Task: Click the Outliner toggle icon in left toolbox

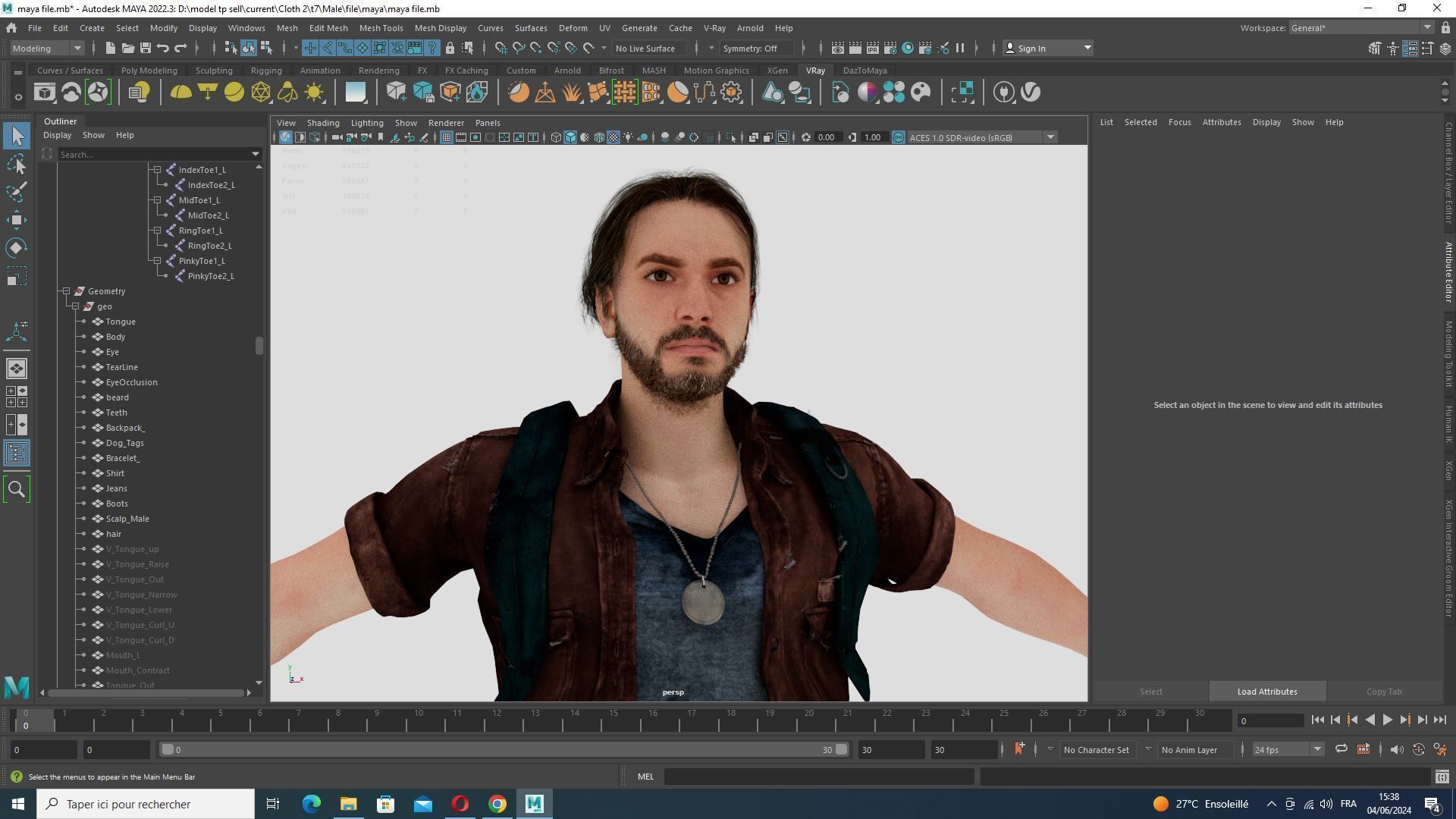Action: 17,453
